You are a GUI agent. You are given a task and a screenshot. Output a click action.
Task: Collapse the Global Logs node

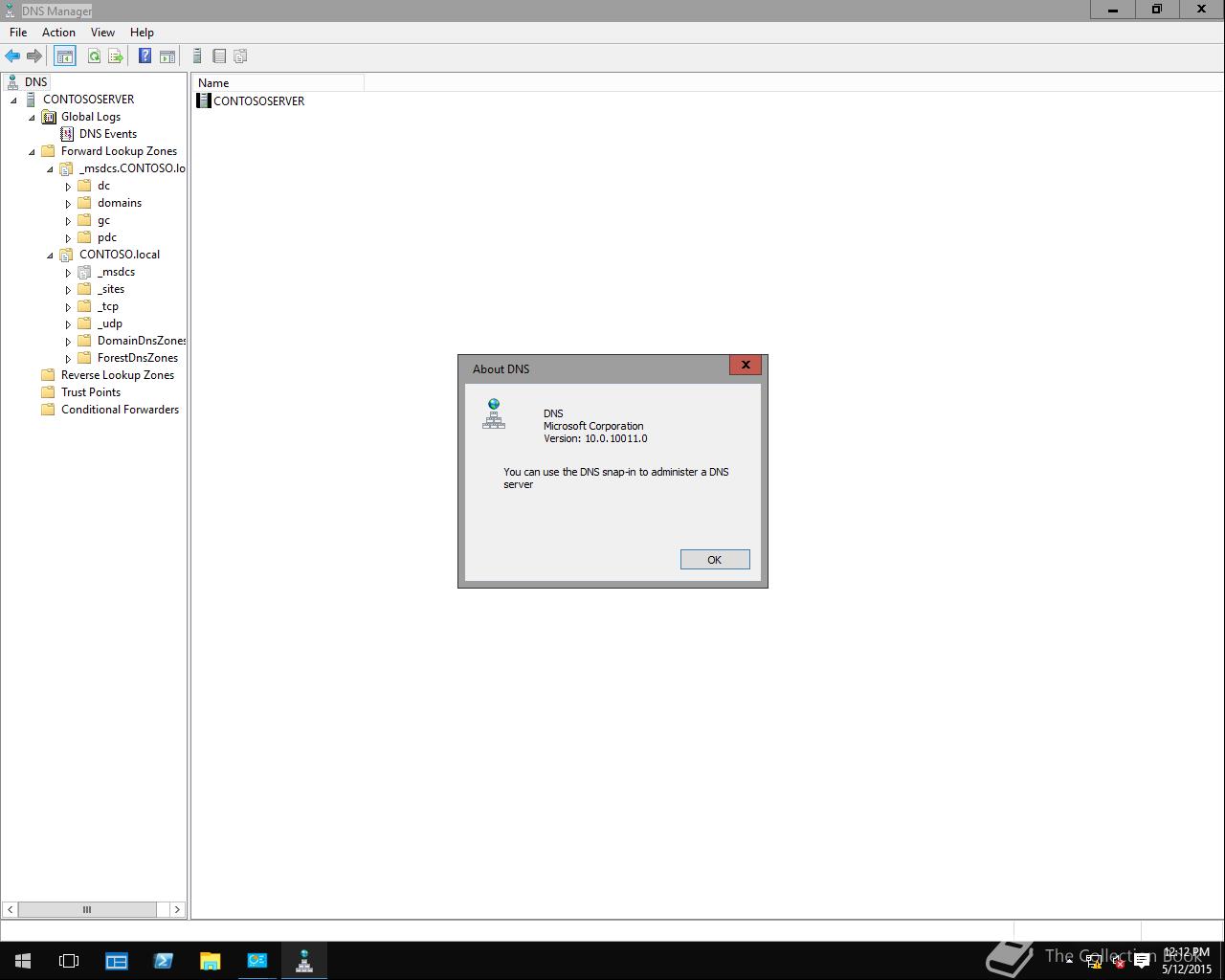pos(32,117)
